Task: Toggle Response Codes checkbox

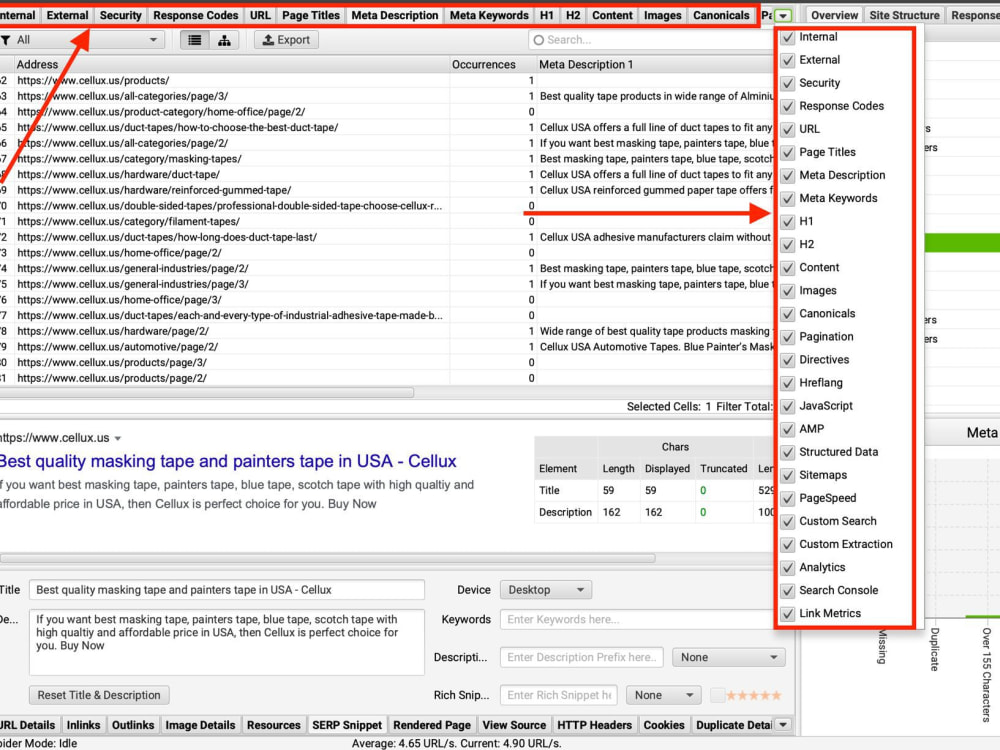Action: 788,106
